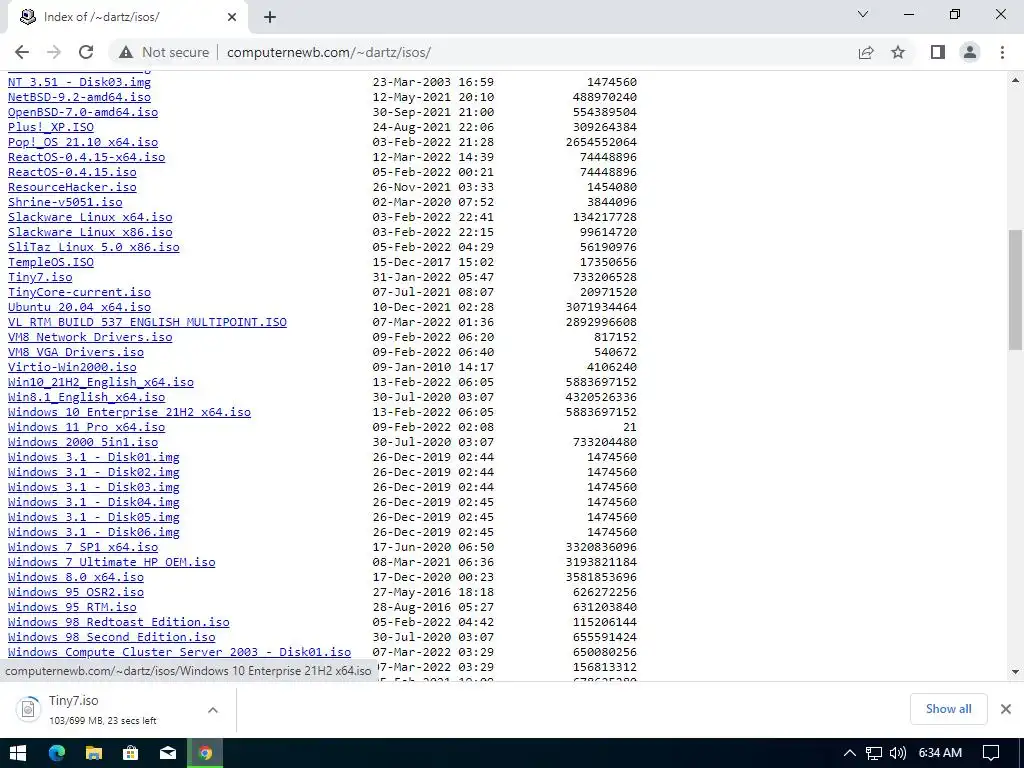Image resolution: width=1024 pixels, height=768 pixels.
Task: Download Ubuntu 20.04 x64.iso
Action: [79, 307]
